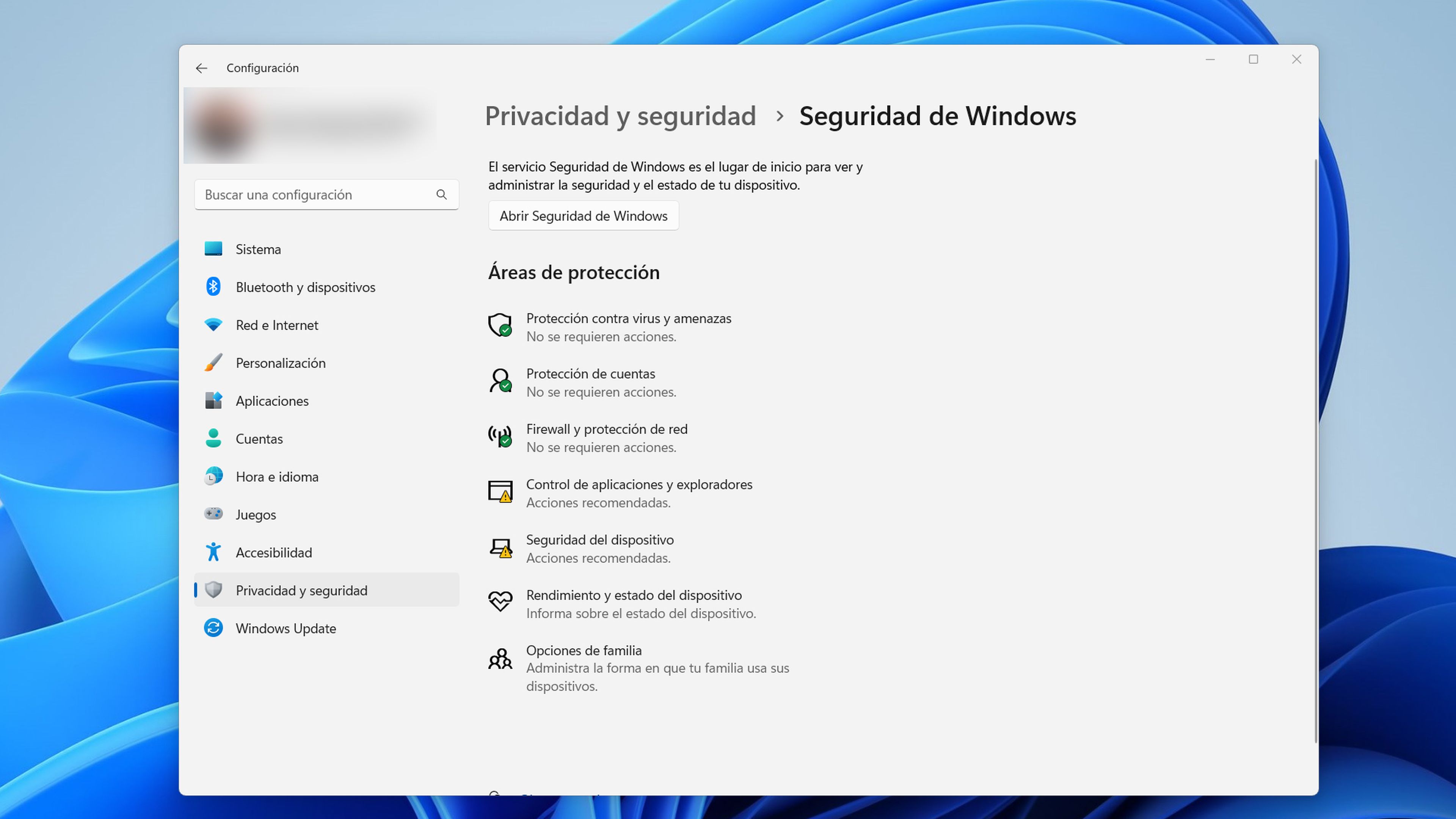
Task: Click the vertical scrollbar of settings page
Action: tap(1316, 451)
